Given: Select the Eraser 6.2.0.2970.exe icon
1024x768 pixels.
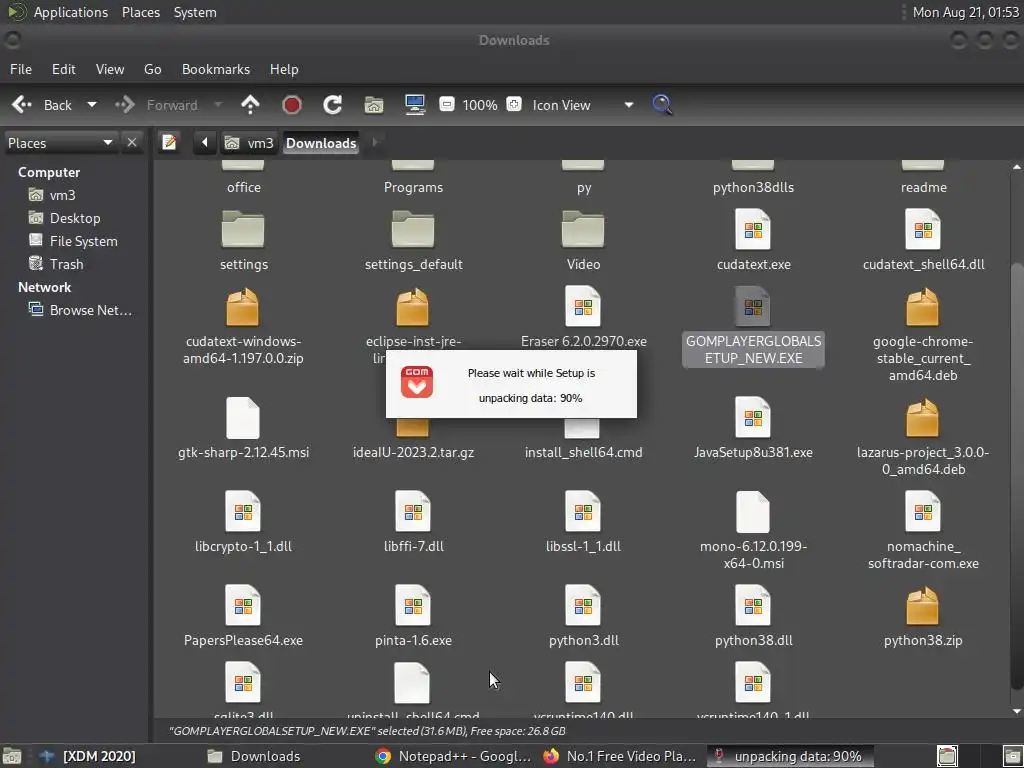Looking at the screenshot, I should pos(583,306).
